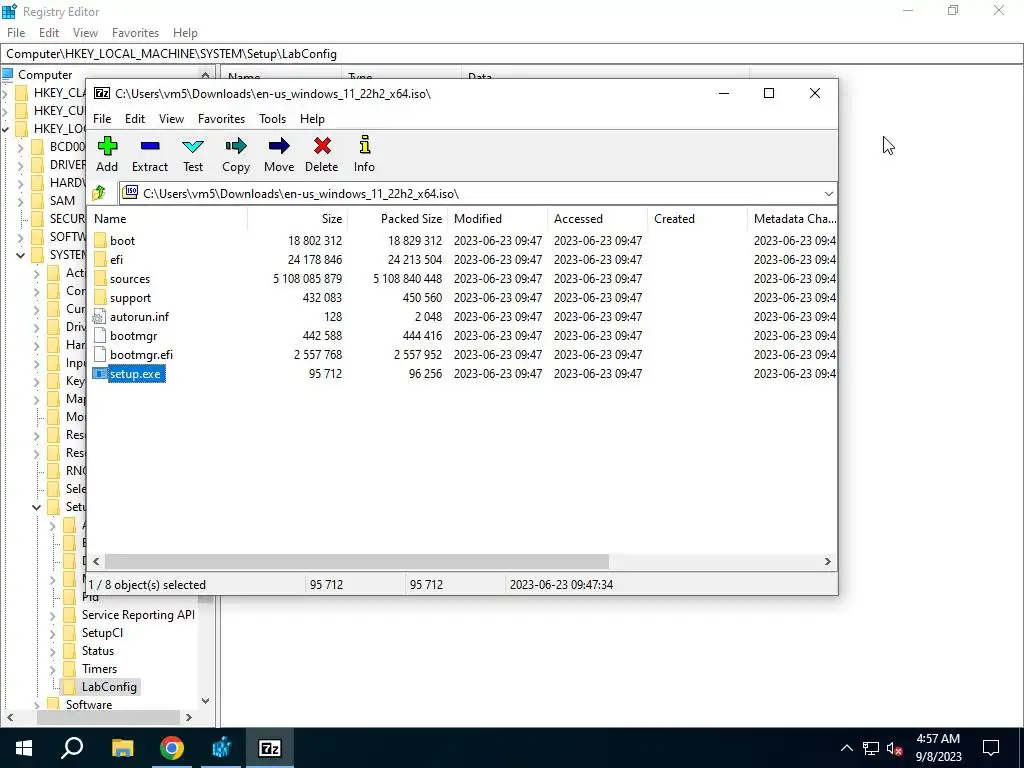Screen dimensions: 1024x768
Task: Open the Registry Editor Edit menu
Action: [x=49, y=33]
